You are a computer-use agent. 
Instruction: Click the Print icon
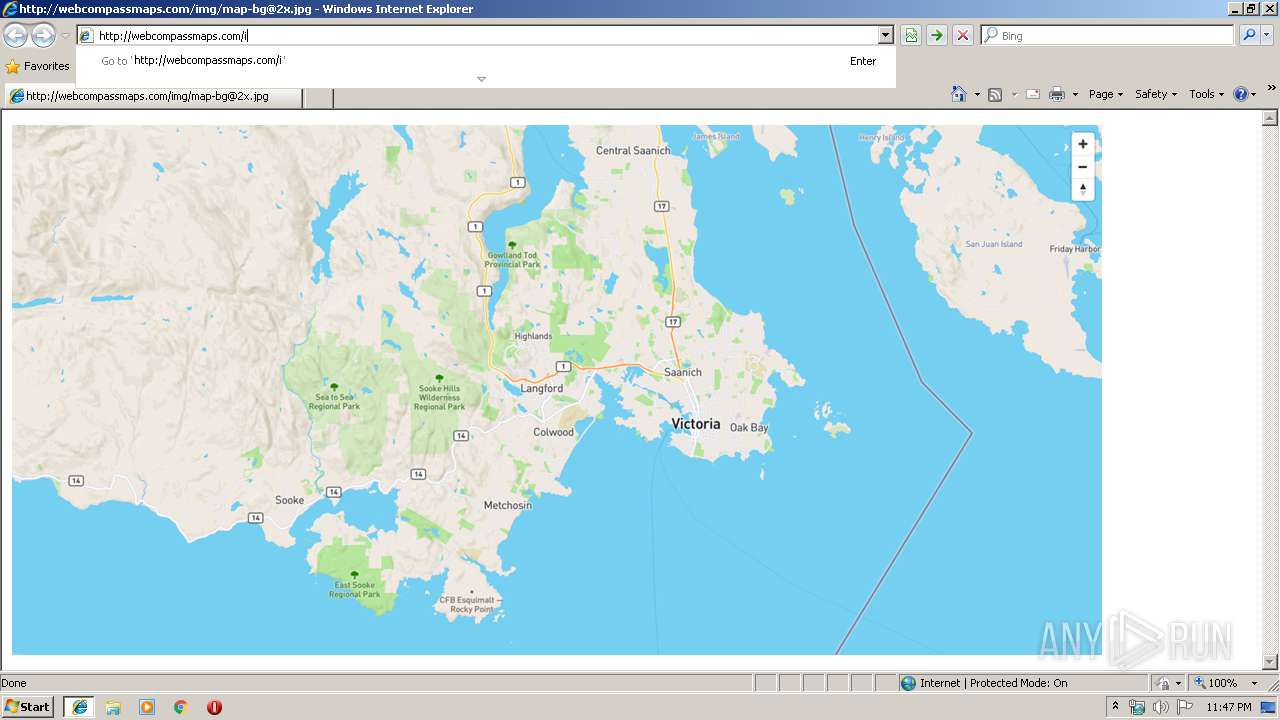click(1057, 94)
